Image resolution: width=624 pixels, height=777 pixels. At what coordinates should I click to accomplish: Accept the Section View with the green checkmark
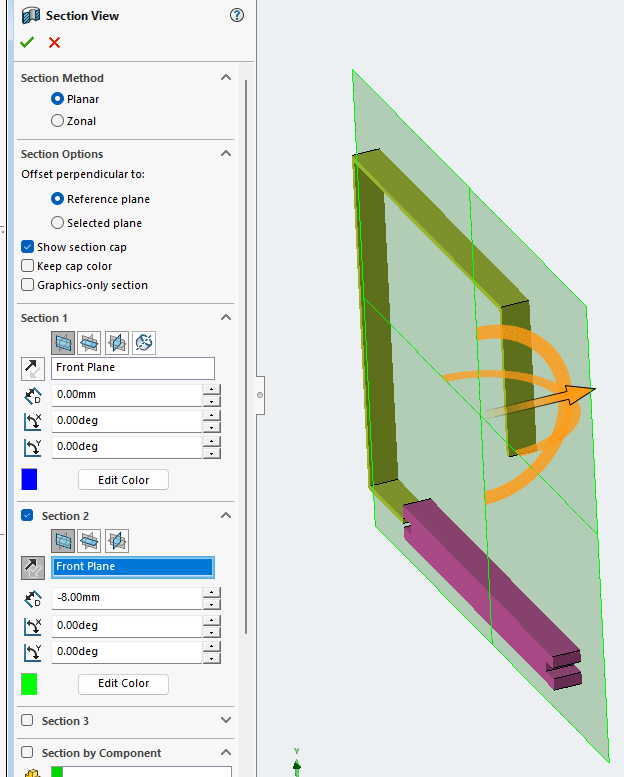click(x=27, y=42)
